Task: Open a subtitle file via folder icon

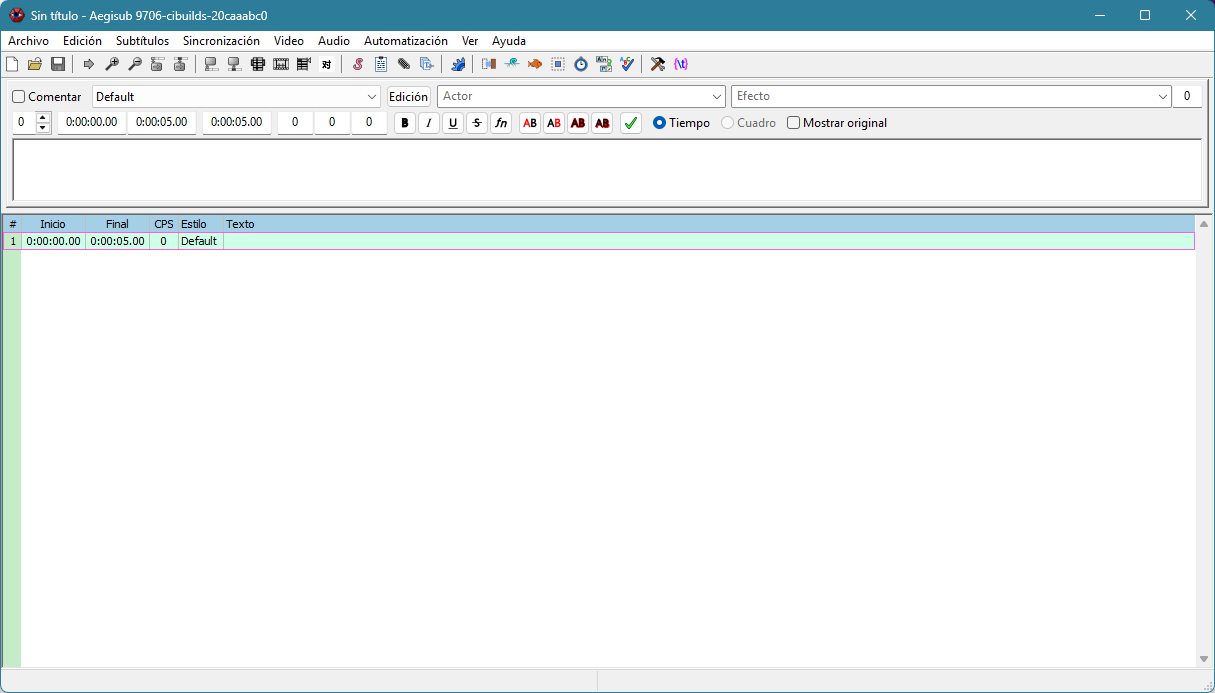Action: tap(35, 64)
